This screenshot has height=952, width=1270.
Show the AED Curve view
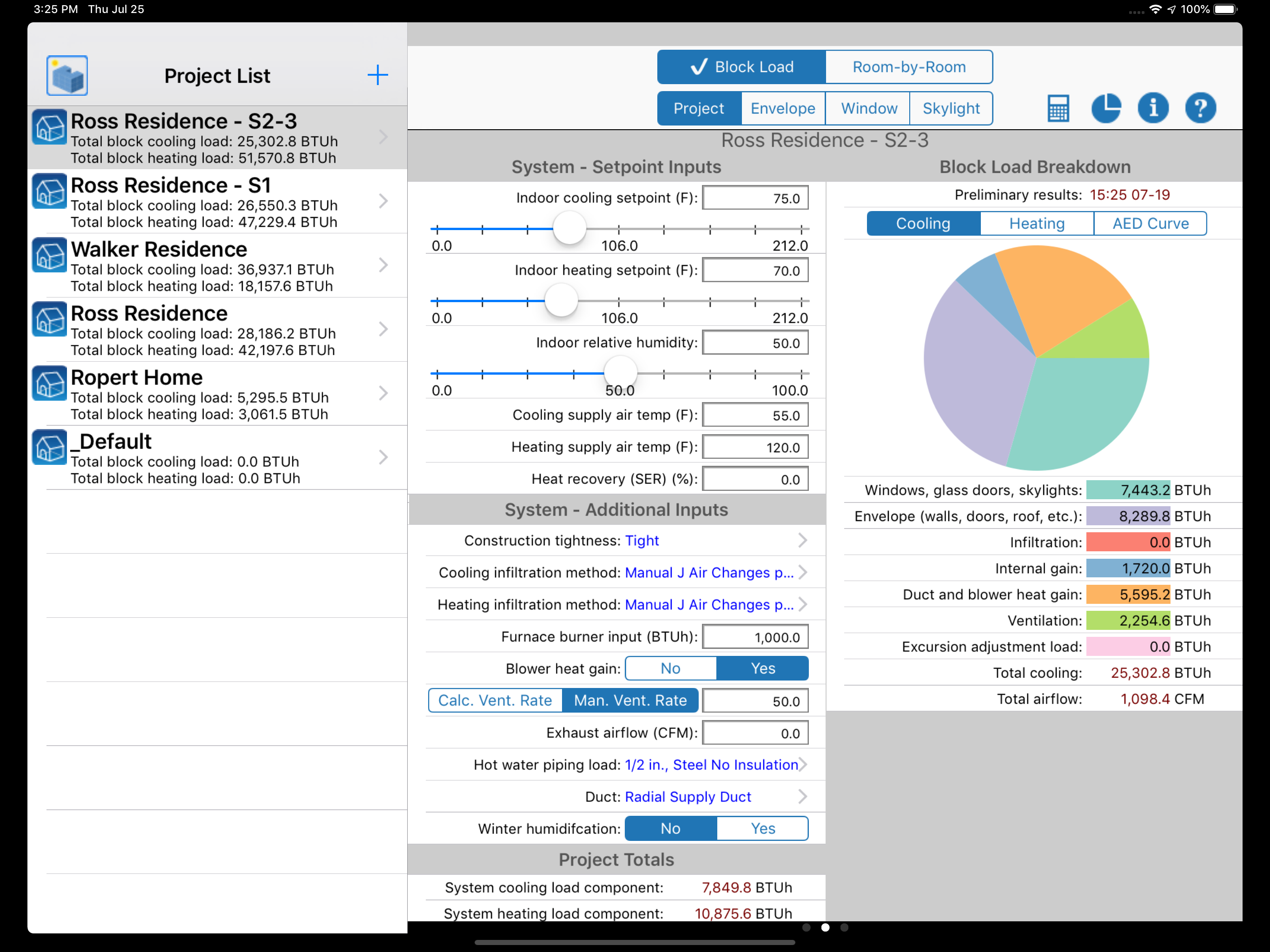1150,224
